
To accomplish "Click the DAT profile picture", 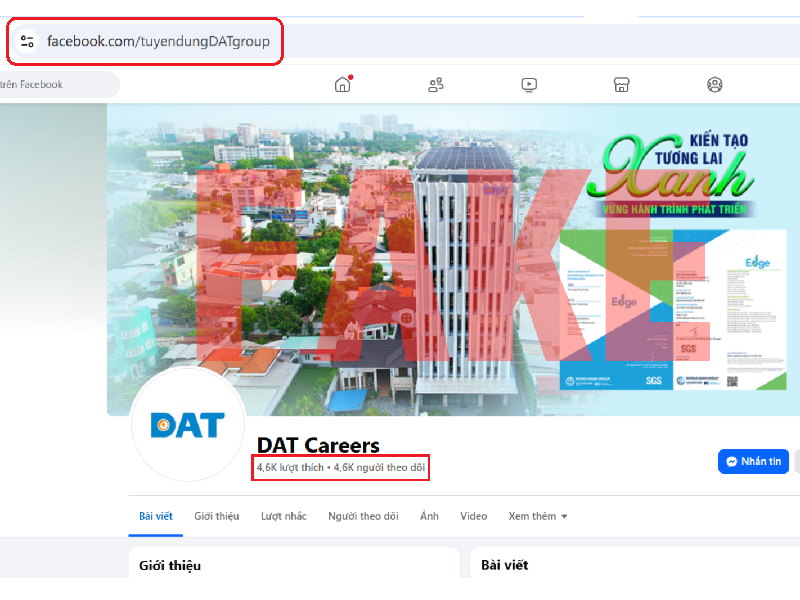I will point(188,424).
